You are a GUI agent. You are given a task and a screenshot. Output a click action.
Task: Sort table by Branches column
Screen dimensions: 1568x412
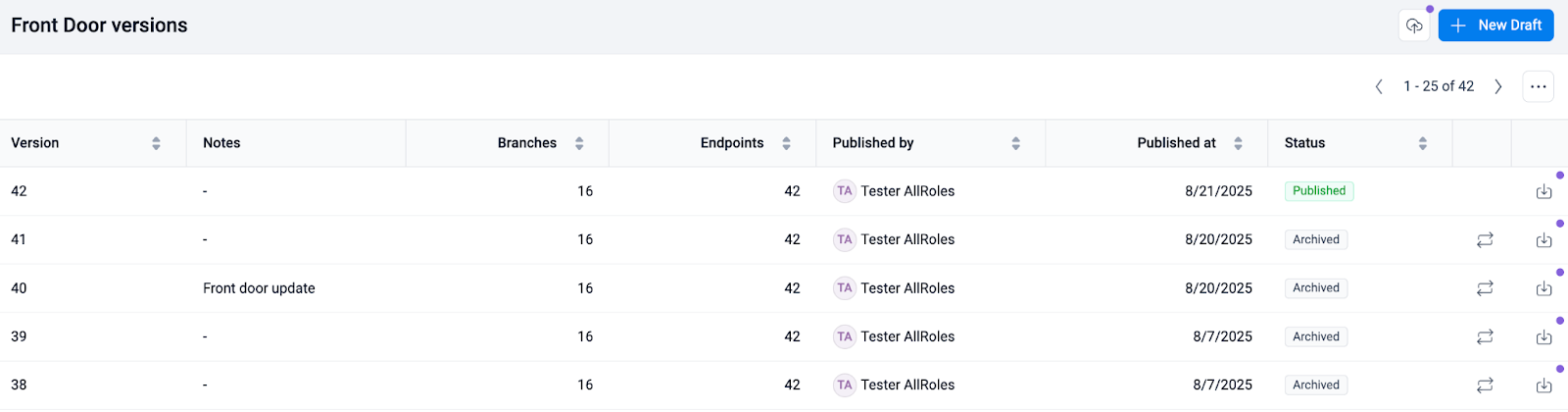tap(579, 143)
